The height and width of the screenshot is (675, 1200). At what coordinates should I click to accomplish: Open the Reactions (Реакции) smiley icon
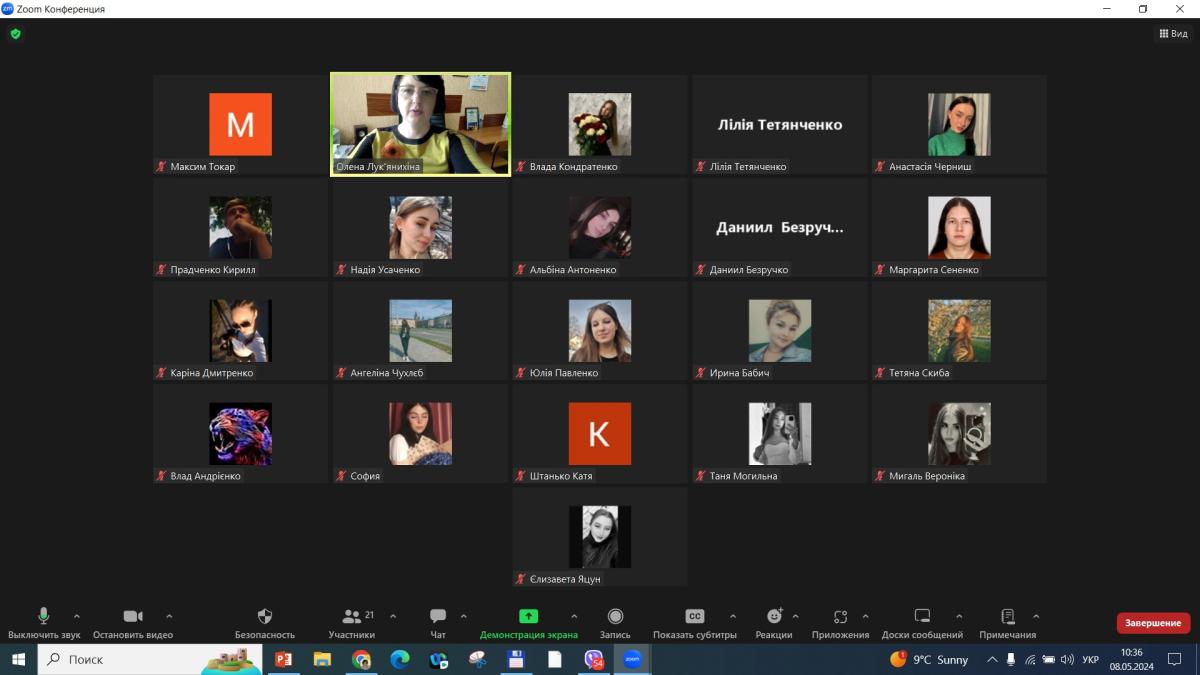774,617
